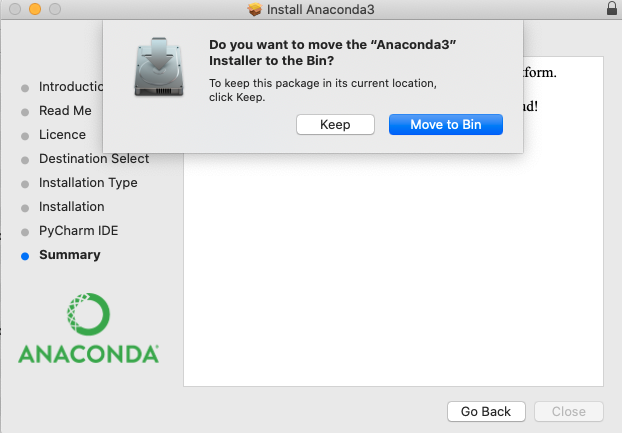Click the ANACONDA wordmark text
622x433 pixels.
(x=88, y=354)
